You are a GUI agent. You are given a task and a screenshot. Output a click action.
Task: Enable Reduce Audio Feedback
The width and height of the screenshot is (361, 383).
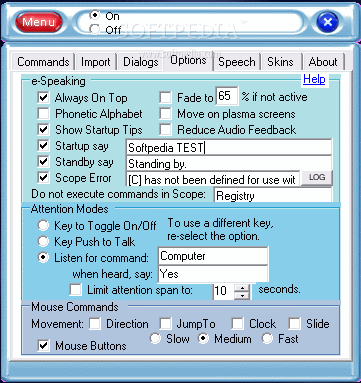(x=165, y=130)
